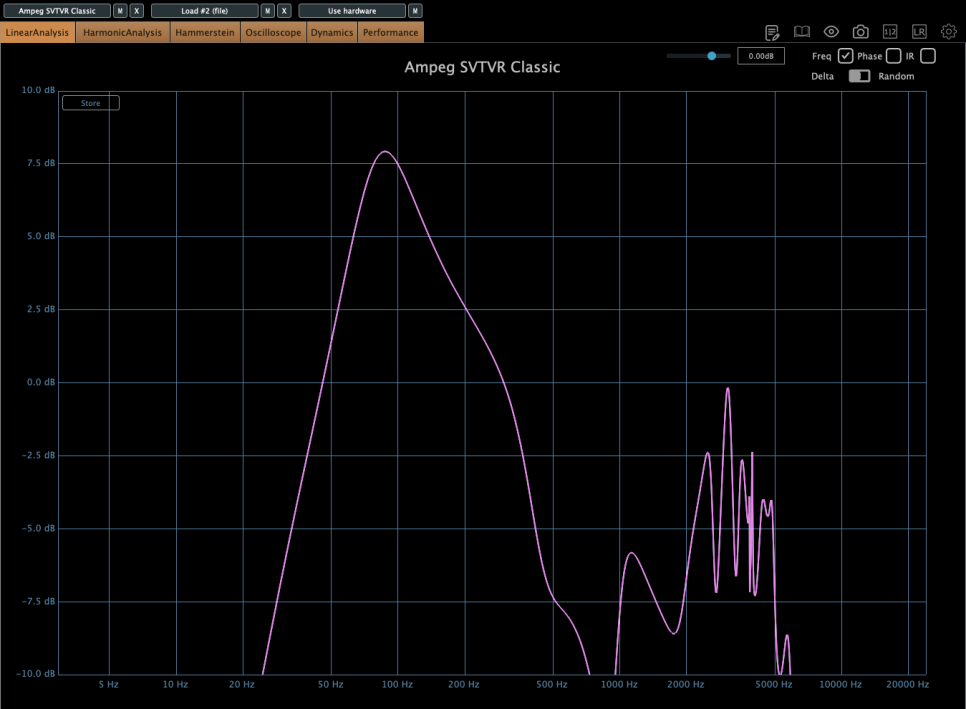Click the Store button
Screen dimensions: 966x709
[x=91, y=103]
